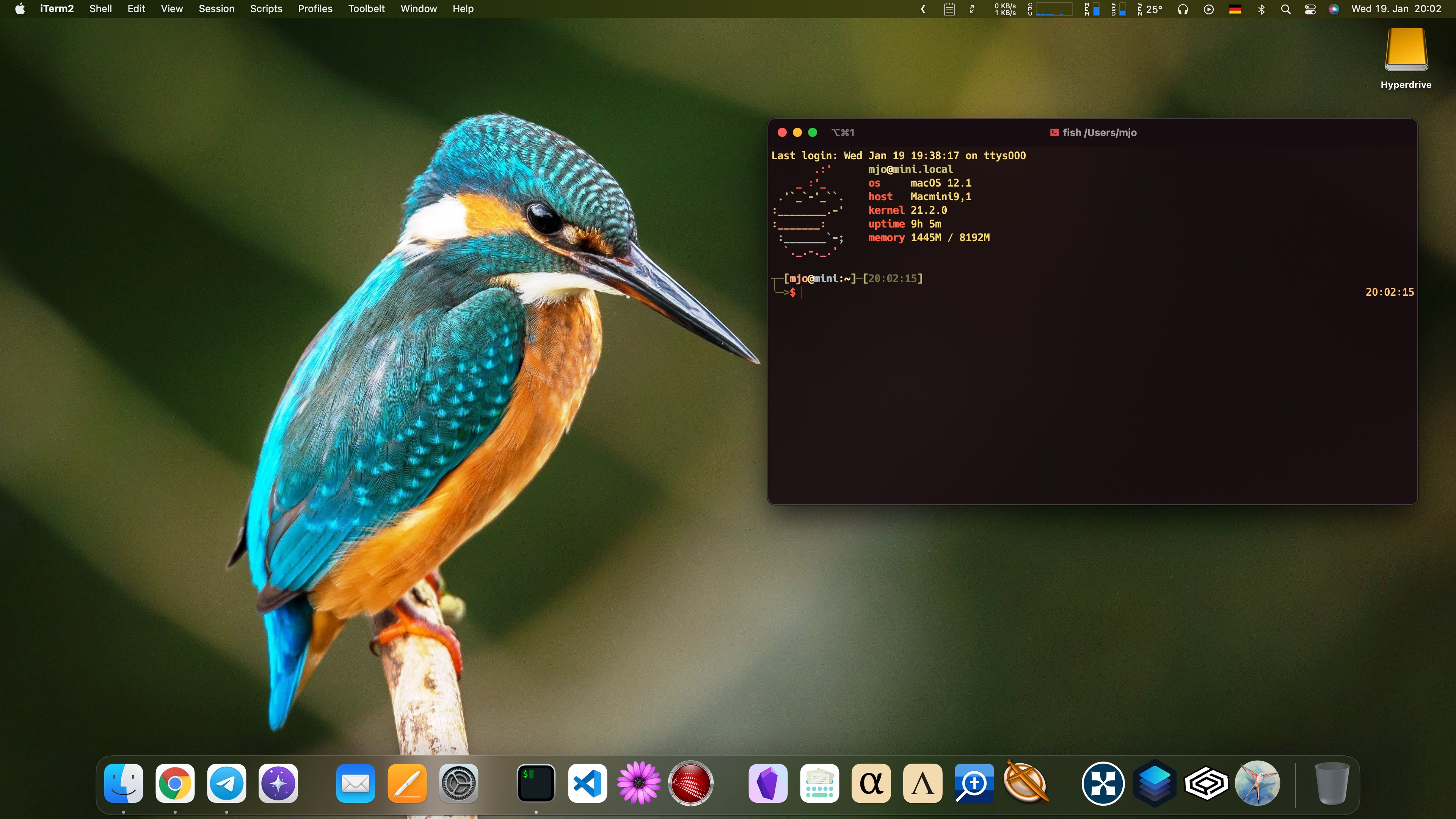Open the Bluetooth status menu icon
This screenshot has width=1456, height=819.
pyautogui.click(x=1261, y=9)
